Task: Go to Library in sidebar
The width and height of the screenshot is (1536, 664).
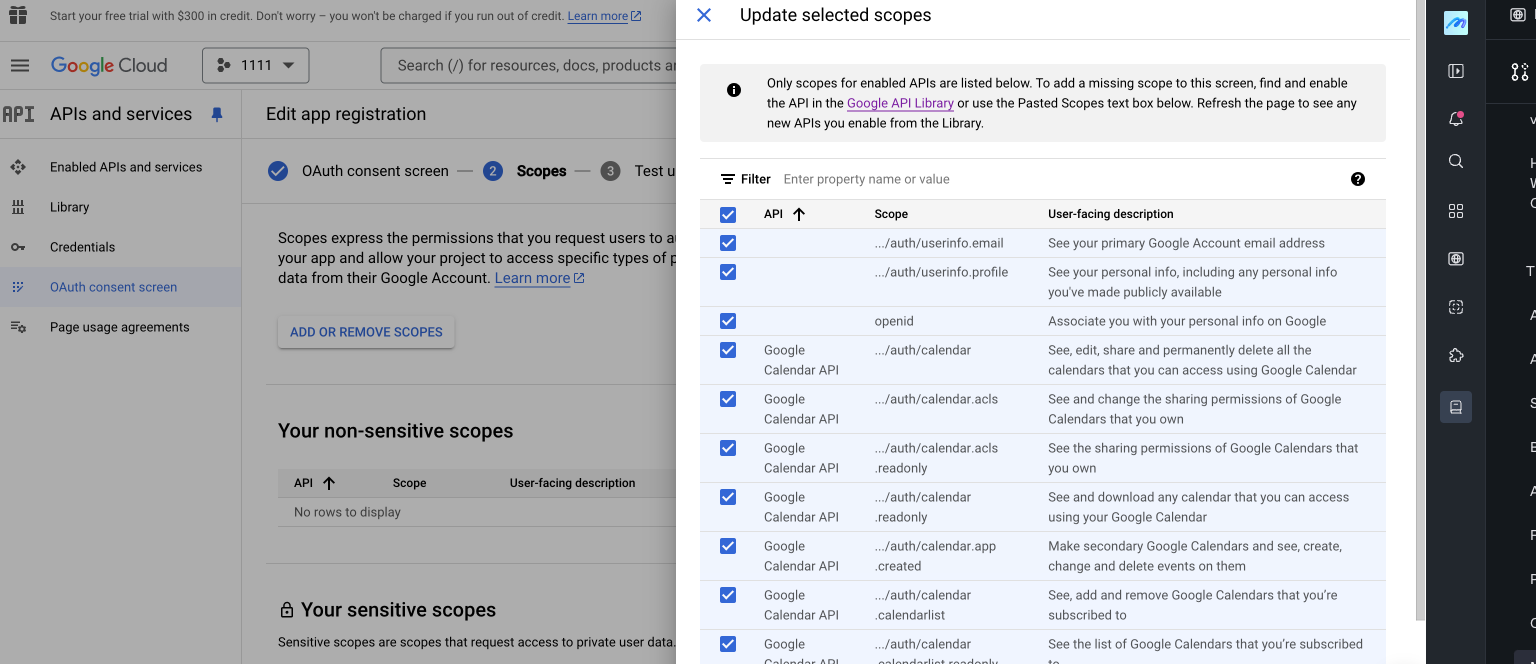Action: tap(70, 207)
